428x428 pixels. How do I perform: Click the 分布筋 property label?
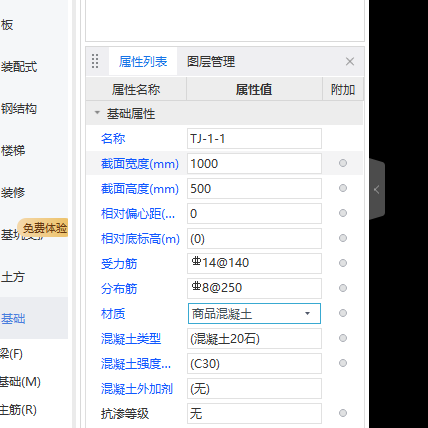pyautogui.click(x=119, y=289)
